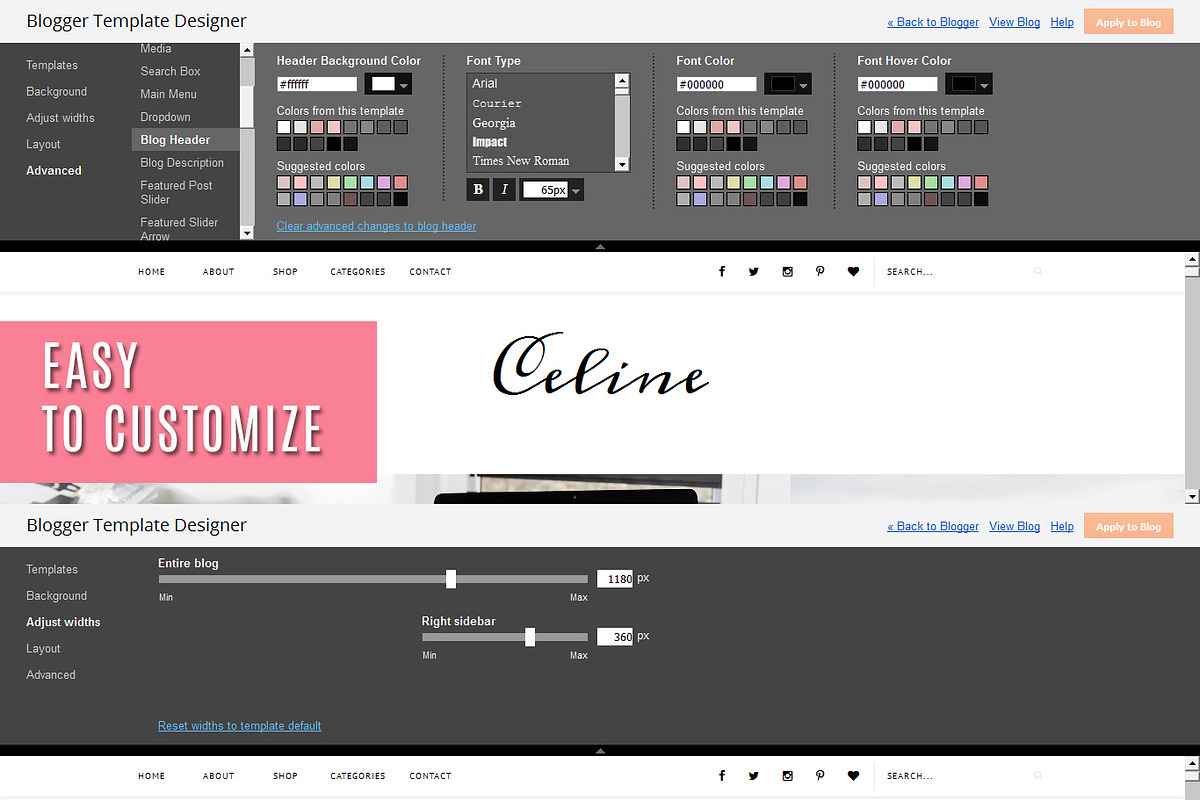Click the Facebook icon beside the Celine header preview

point(722,271)
